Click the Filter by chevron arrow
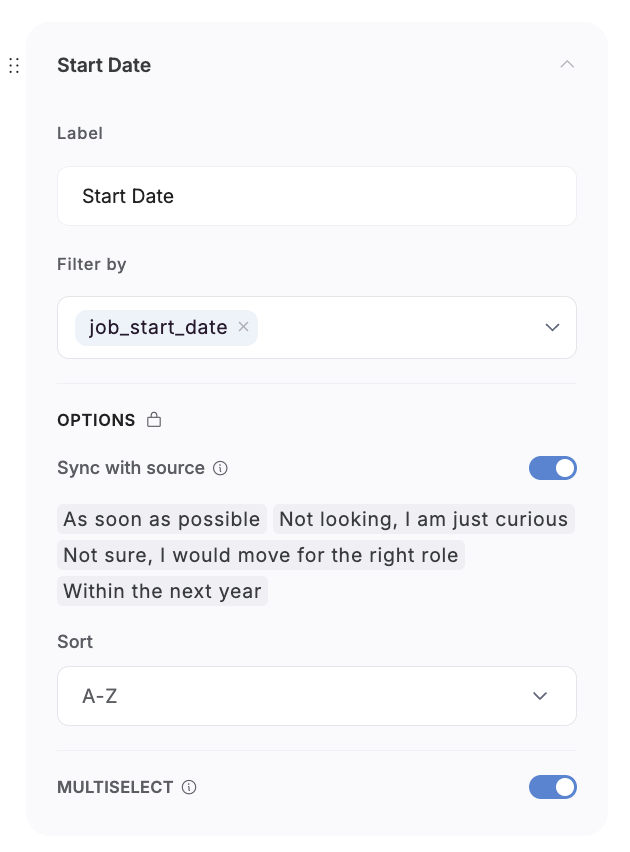This screenshot has width=630, height=852. pos(551,327)
